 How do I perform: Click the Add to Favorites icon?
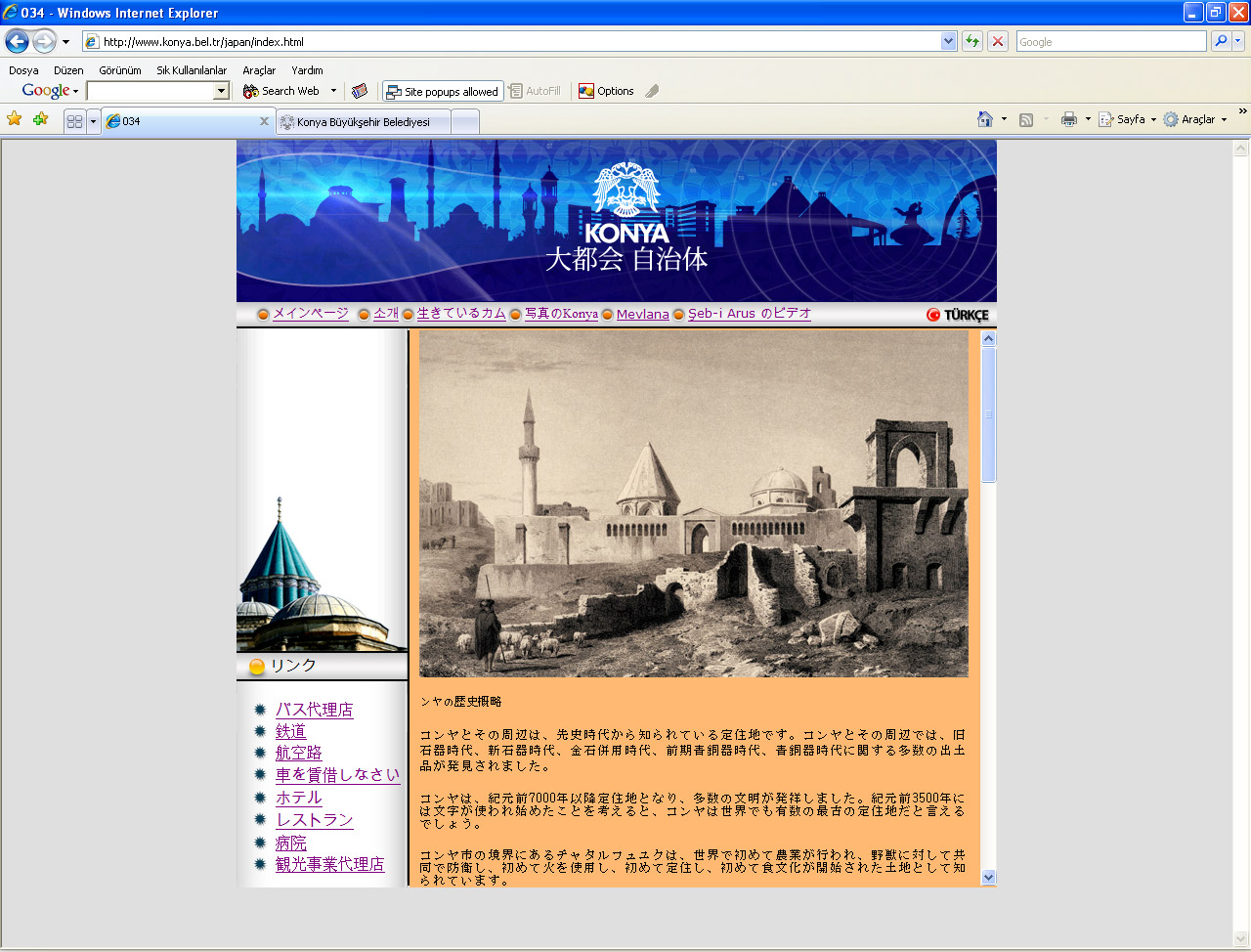[x=40, y=119]
